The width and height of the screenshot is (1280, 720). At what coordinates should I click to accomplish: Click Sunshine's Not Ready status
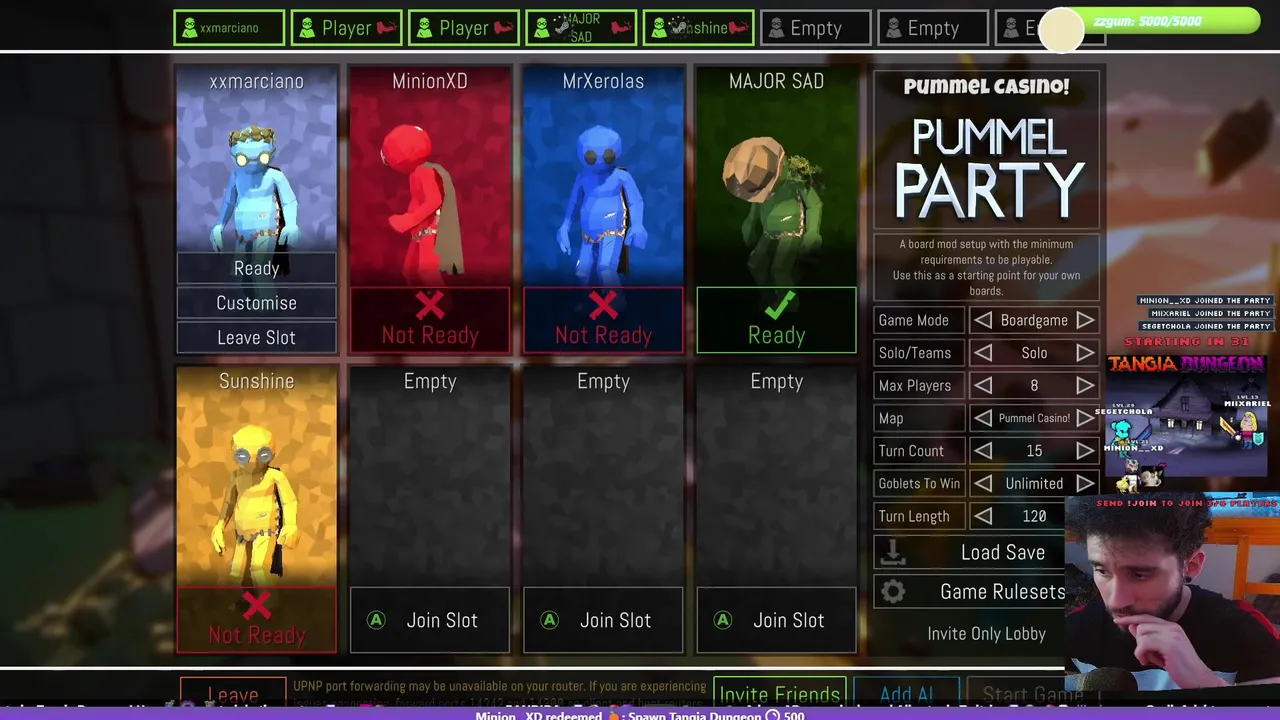click(x=256, y=620)
